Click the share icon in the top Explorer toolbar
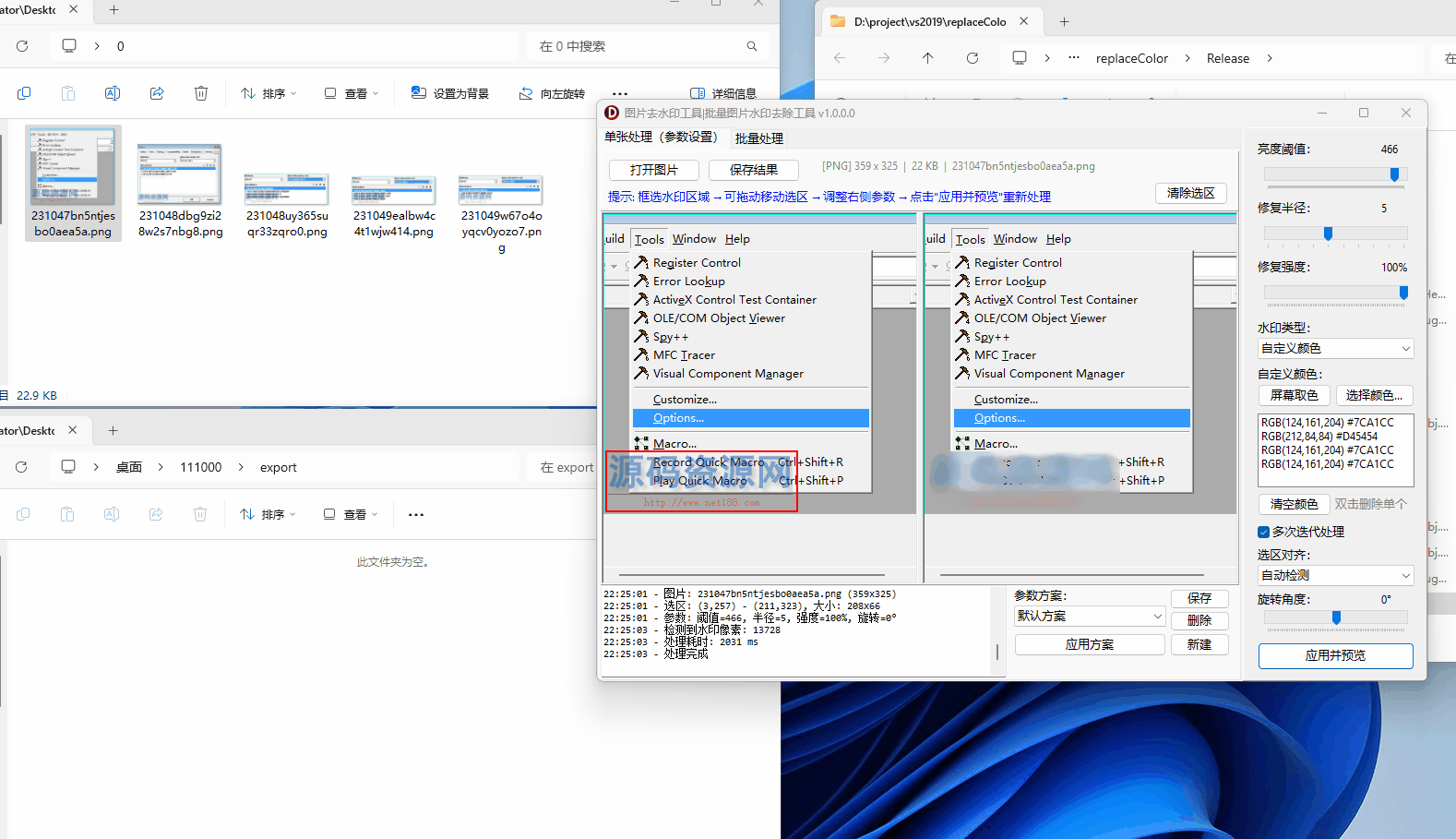This screenshot has height=839, width=1456. click(x=157, y=93)
